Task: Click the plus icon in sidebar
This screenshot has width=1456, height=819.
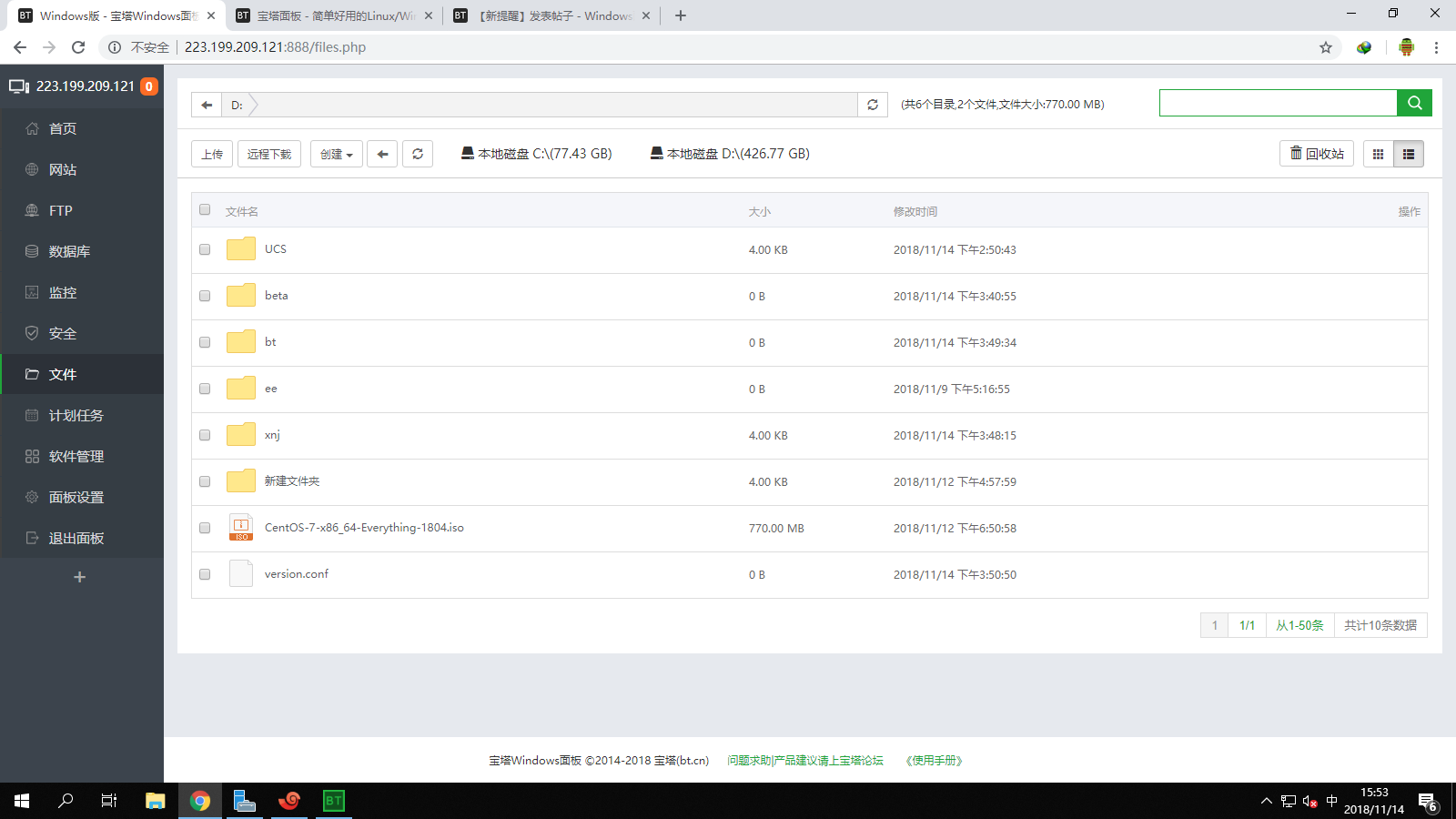Action: (x=80, y=577)
